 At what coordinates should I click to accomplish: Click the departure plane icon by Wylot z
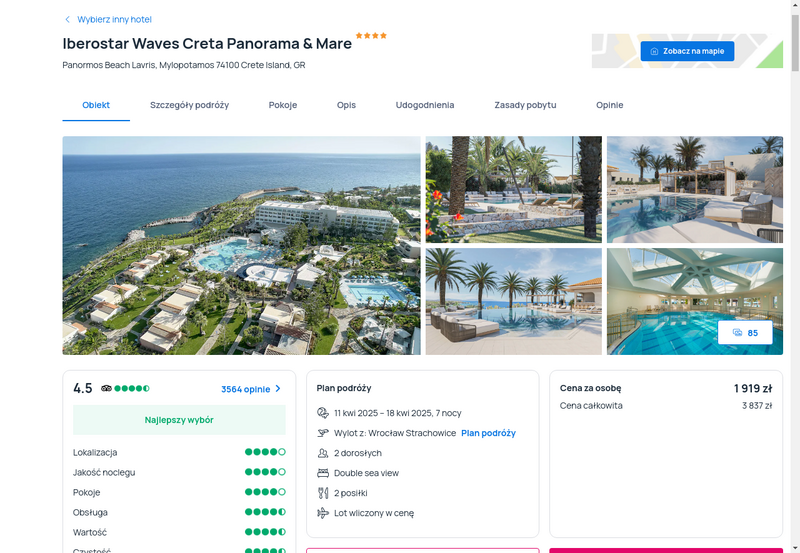(323, 433)
